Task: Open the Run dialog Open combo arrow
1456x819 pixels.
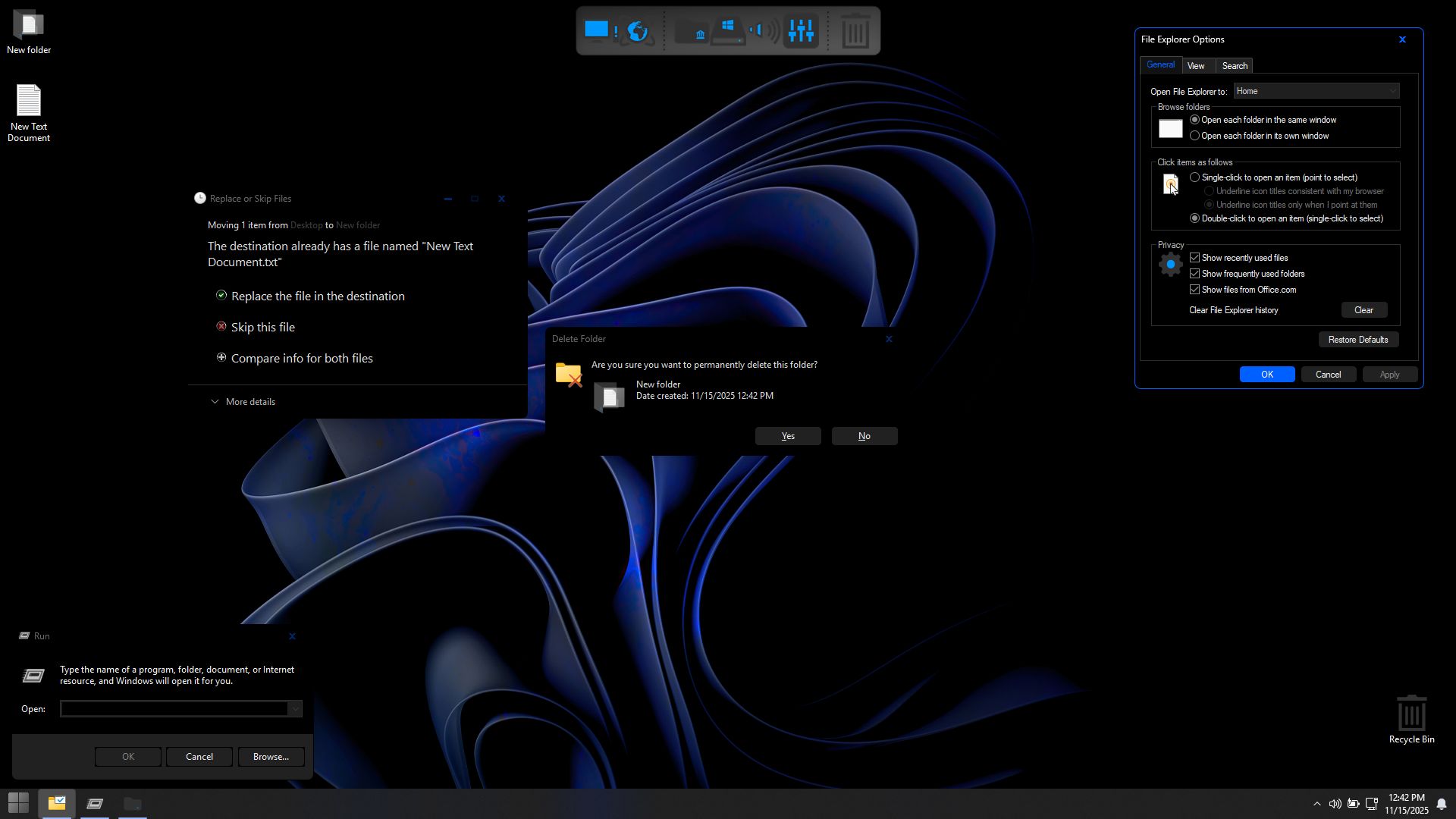Action: point(295,709)
